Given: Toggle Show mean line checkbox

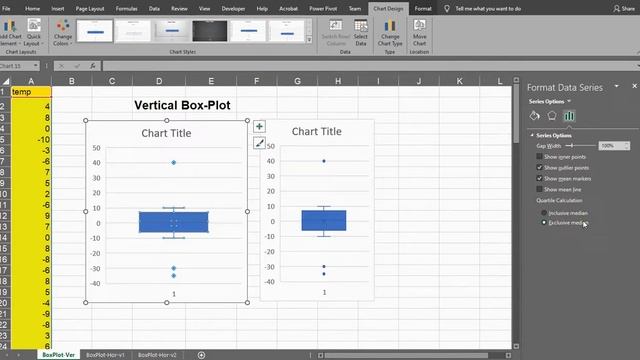Looking at the screenshot, I should pyautogui.click(x=539, y=189).
